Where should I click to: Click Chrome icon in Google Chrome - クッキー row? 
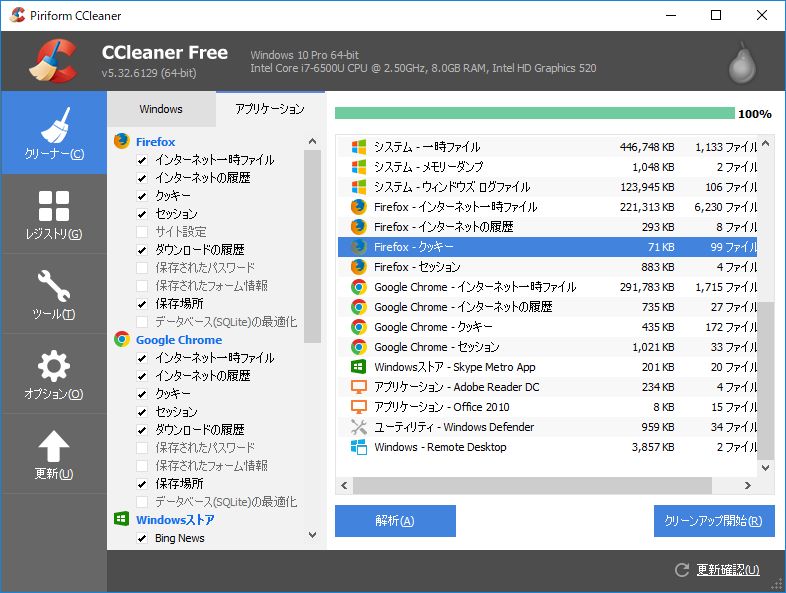pyautogui.click(x=359, y=327)
